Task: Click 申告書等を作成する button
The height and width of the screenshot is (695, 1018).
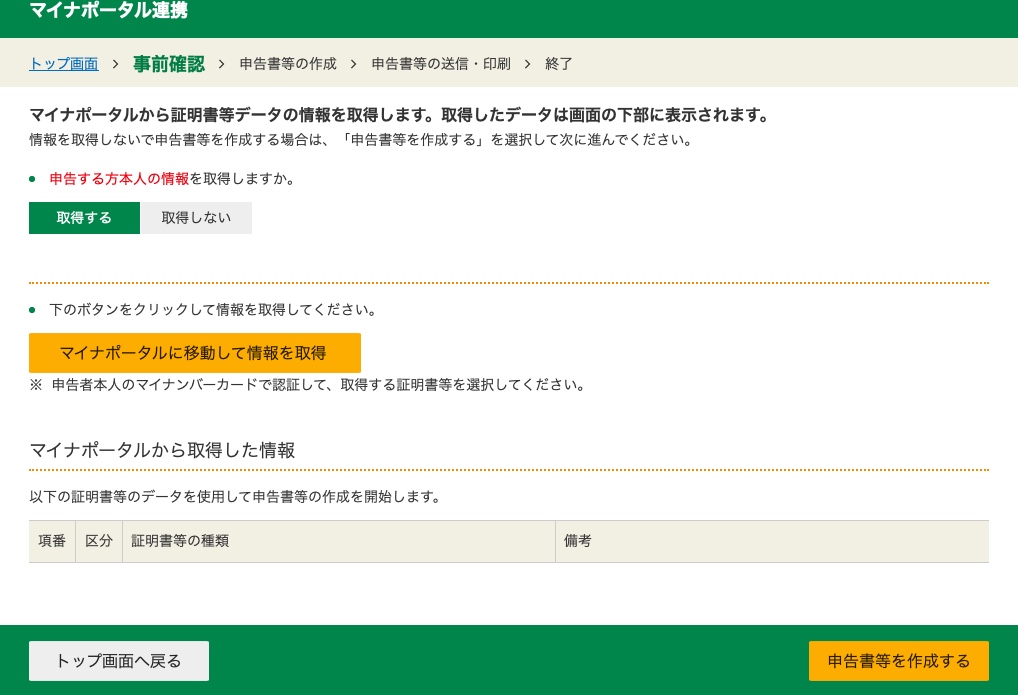Action: [899, 661]
